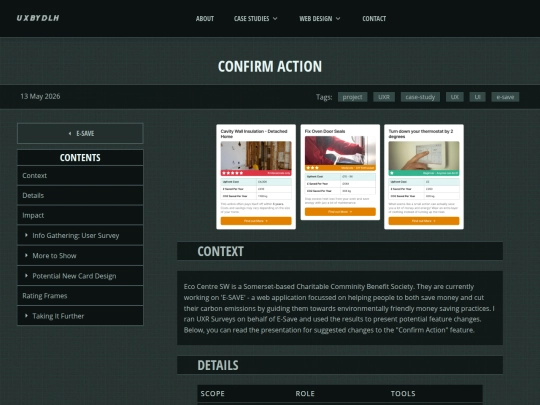Click the CONFIRM ACTION page title
Image resolution: width=540 pixels, height=405 pixels.
(x=270, y=66)
